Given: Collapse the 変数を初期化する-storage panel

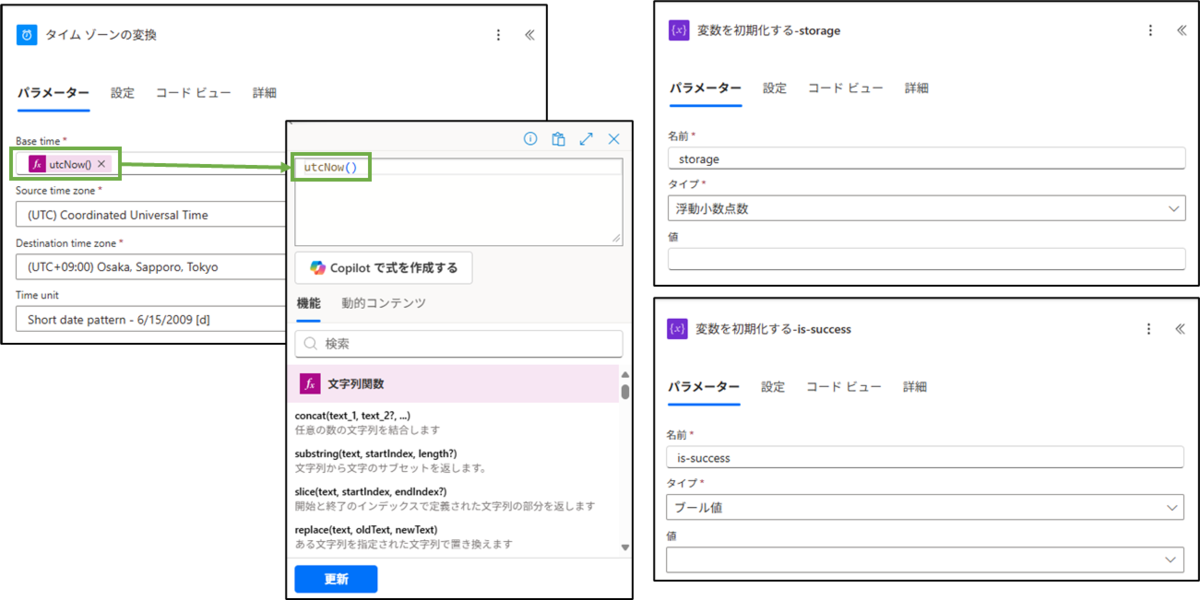Looking at the screenshot, I should coord(1181,30).
